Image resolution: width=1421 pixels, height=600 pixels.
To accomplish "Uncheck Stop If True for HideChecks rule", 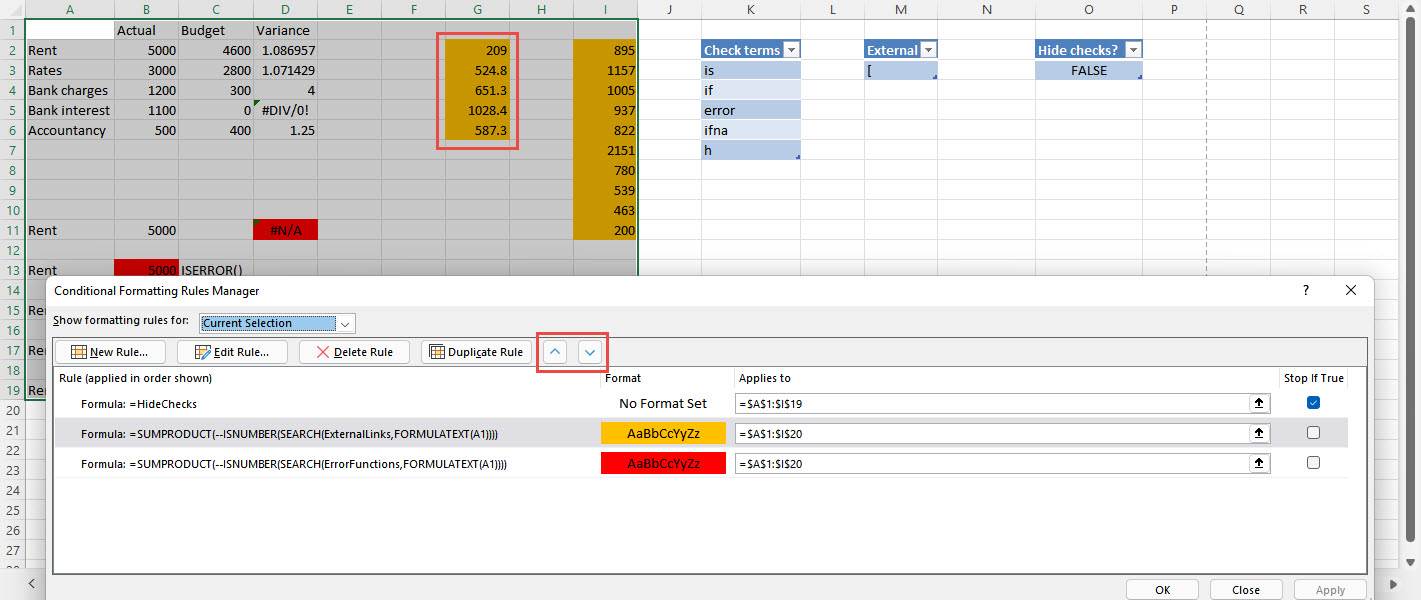I will point(1313,403).
